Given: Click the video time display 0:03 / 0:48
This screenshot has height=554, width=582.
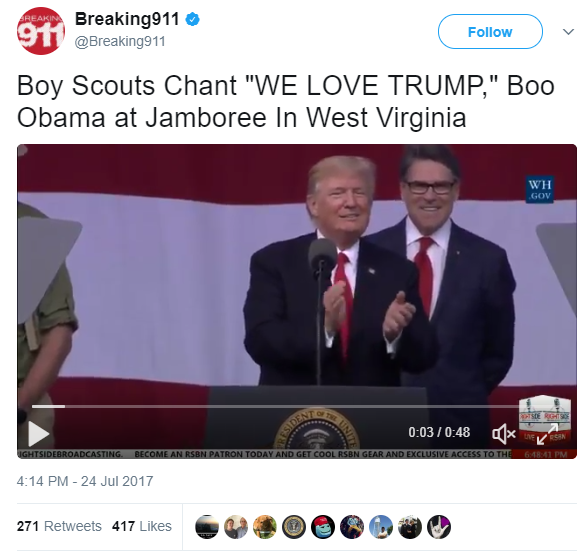Looking at the screenshot, I should pyautogui.click(x=439, y=432).
